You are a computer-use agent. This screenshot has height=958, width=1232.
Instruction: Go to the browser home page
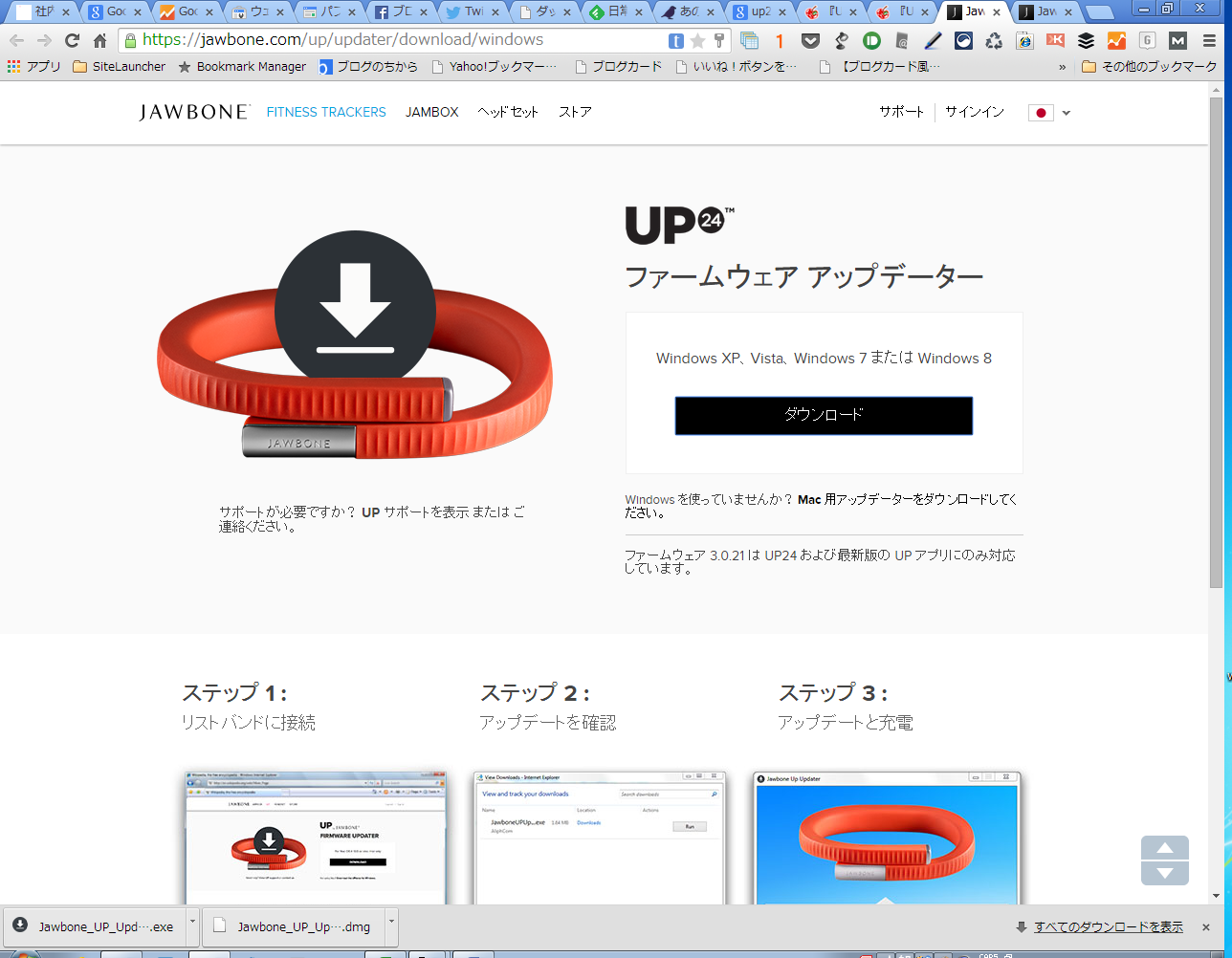coord(100,41)
